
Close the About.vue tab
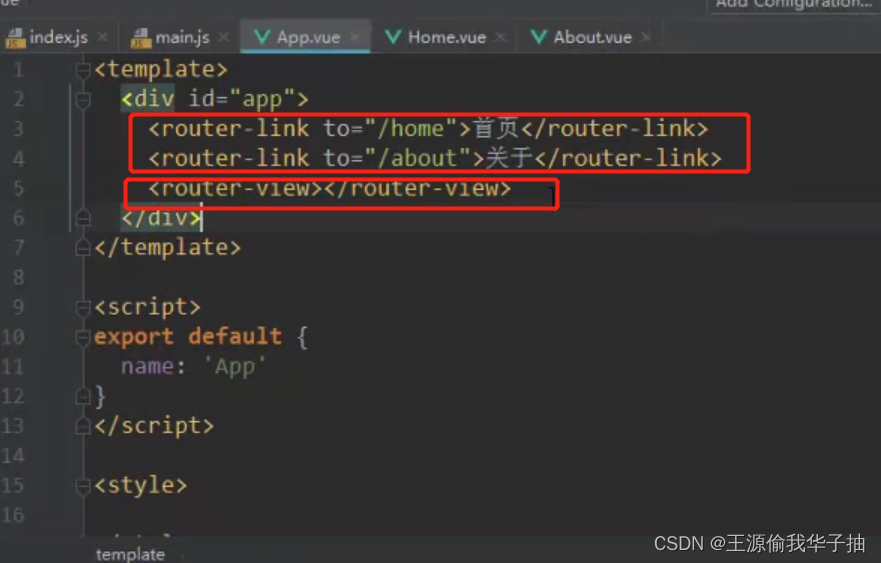tap(646, 37)
